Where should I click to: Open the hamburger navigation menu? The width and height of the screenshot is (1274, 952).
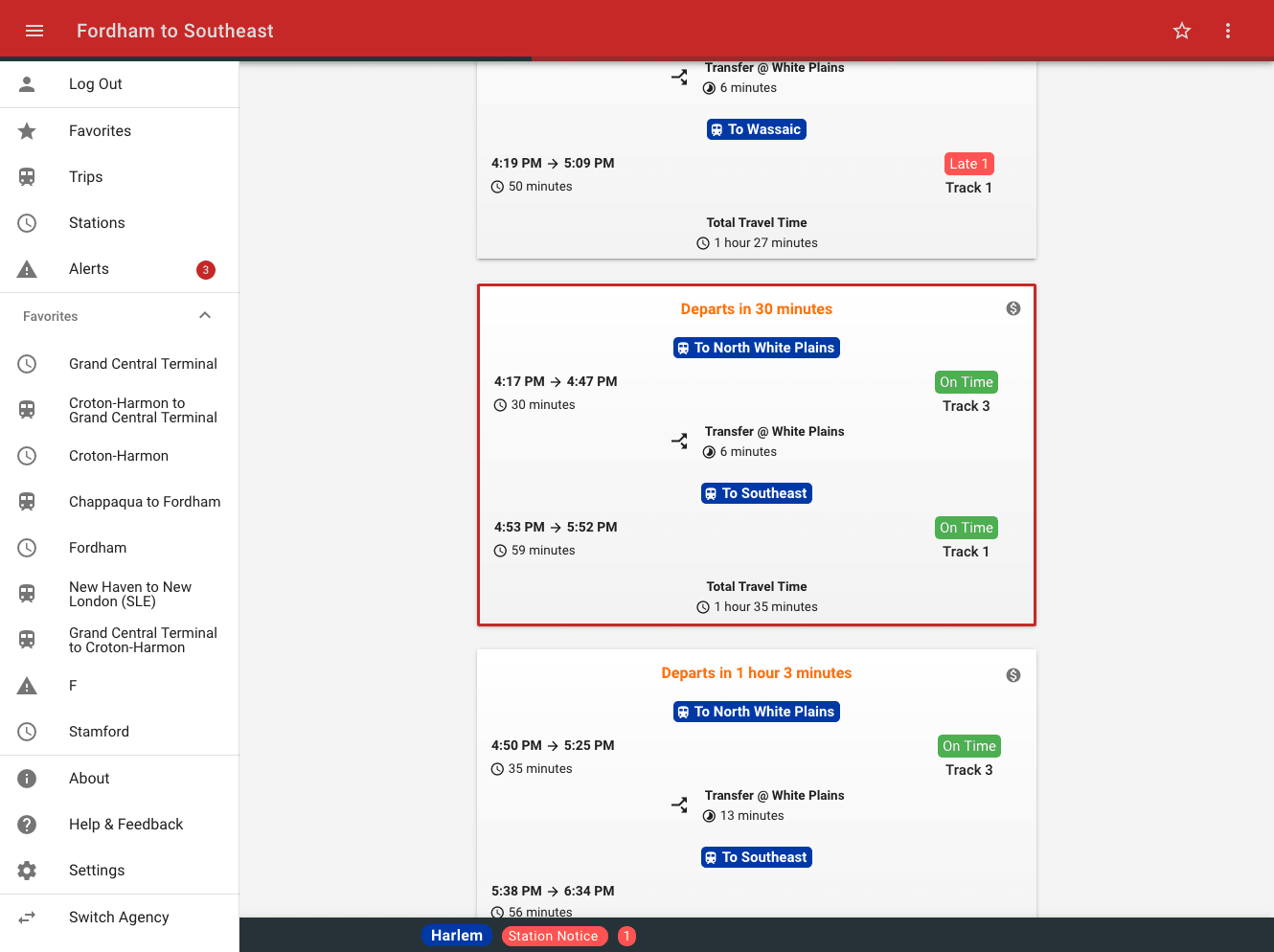click(x=34, y=31)
